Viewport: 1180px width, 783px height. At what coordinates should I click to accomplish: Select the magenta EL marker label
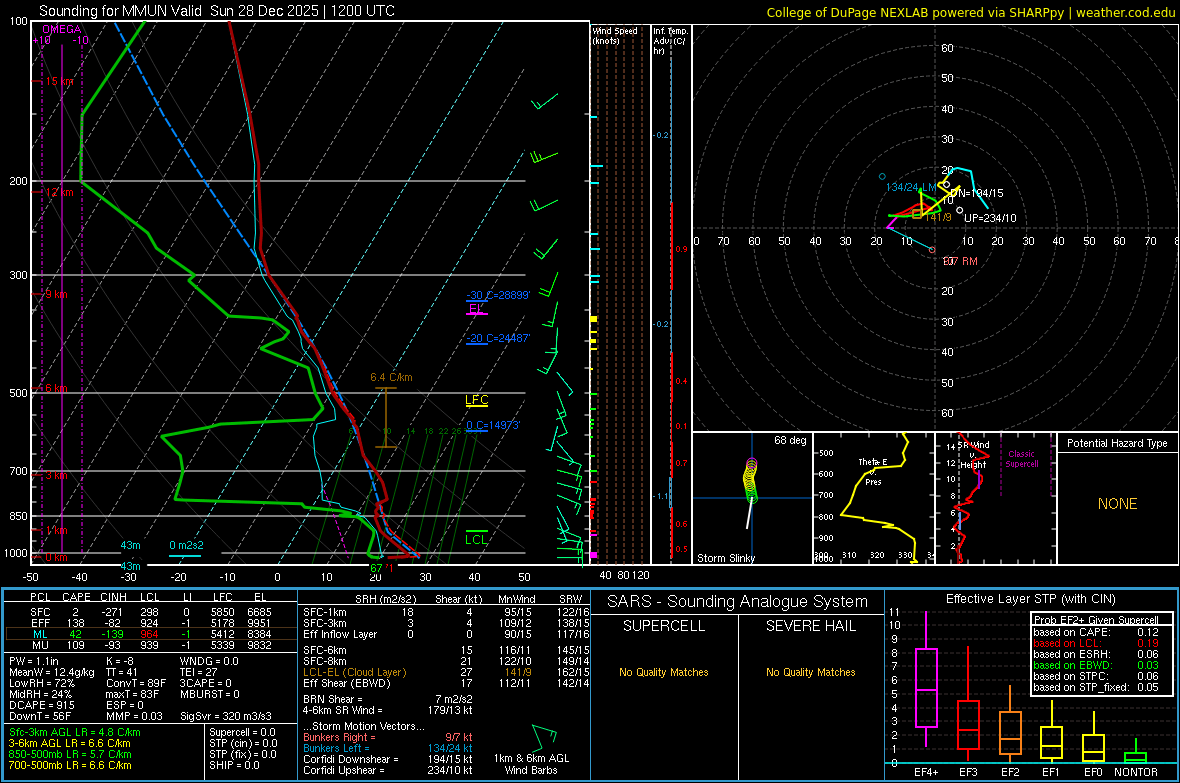coord(476,308)
